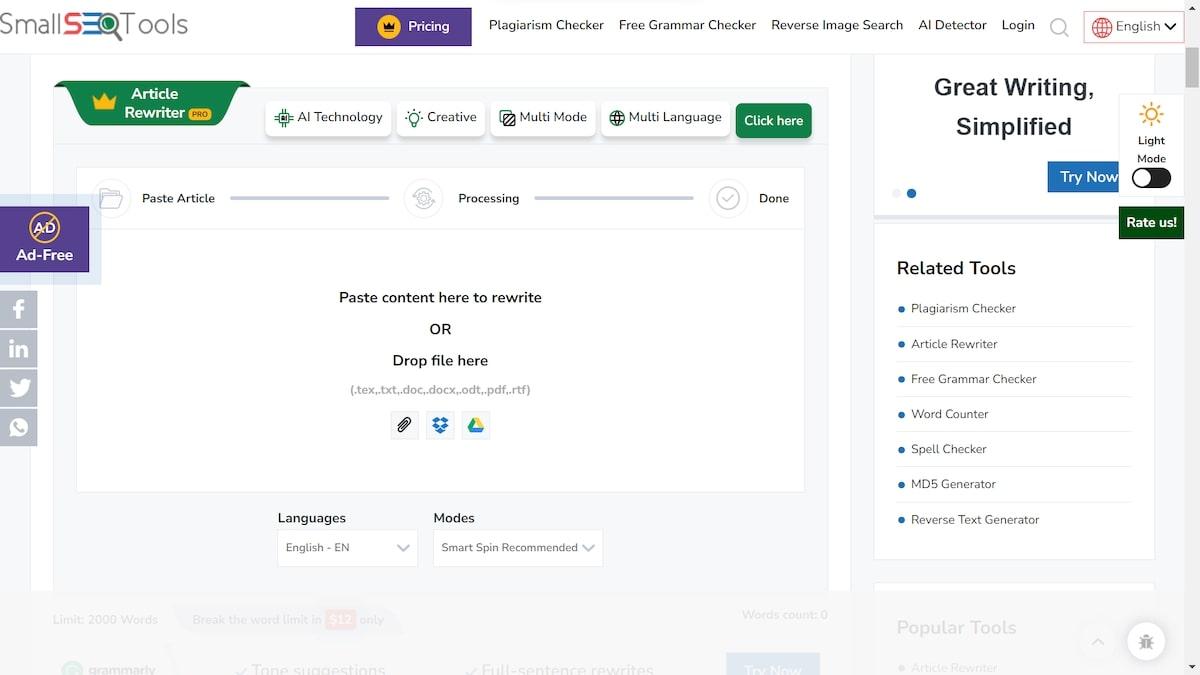This screenshot has width=1200, height=675.
Task: Select the Multi Language feature chip
Action: click(665, 118)
